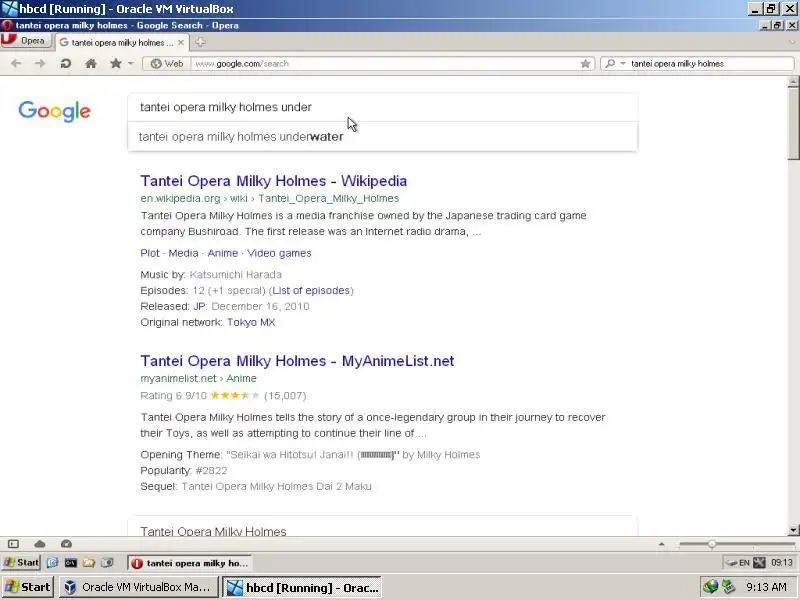This screenshot has height=600, width=800.
Task: Click the EN language indicator in guest tray
Action: [x=744, y=563]
